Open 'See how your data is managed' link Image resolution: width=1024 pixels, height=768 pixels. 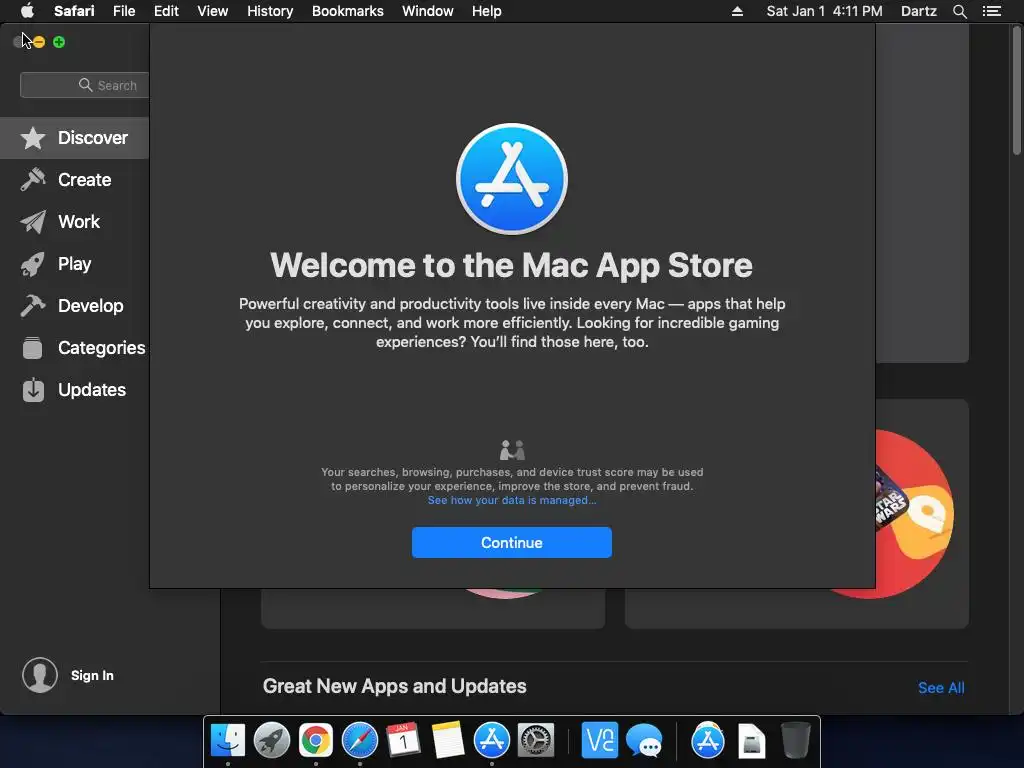pos(512,500)
